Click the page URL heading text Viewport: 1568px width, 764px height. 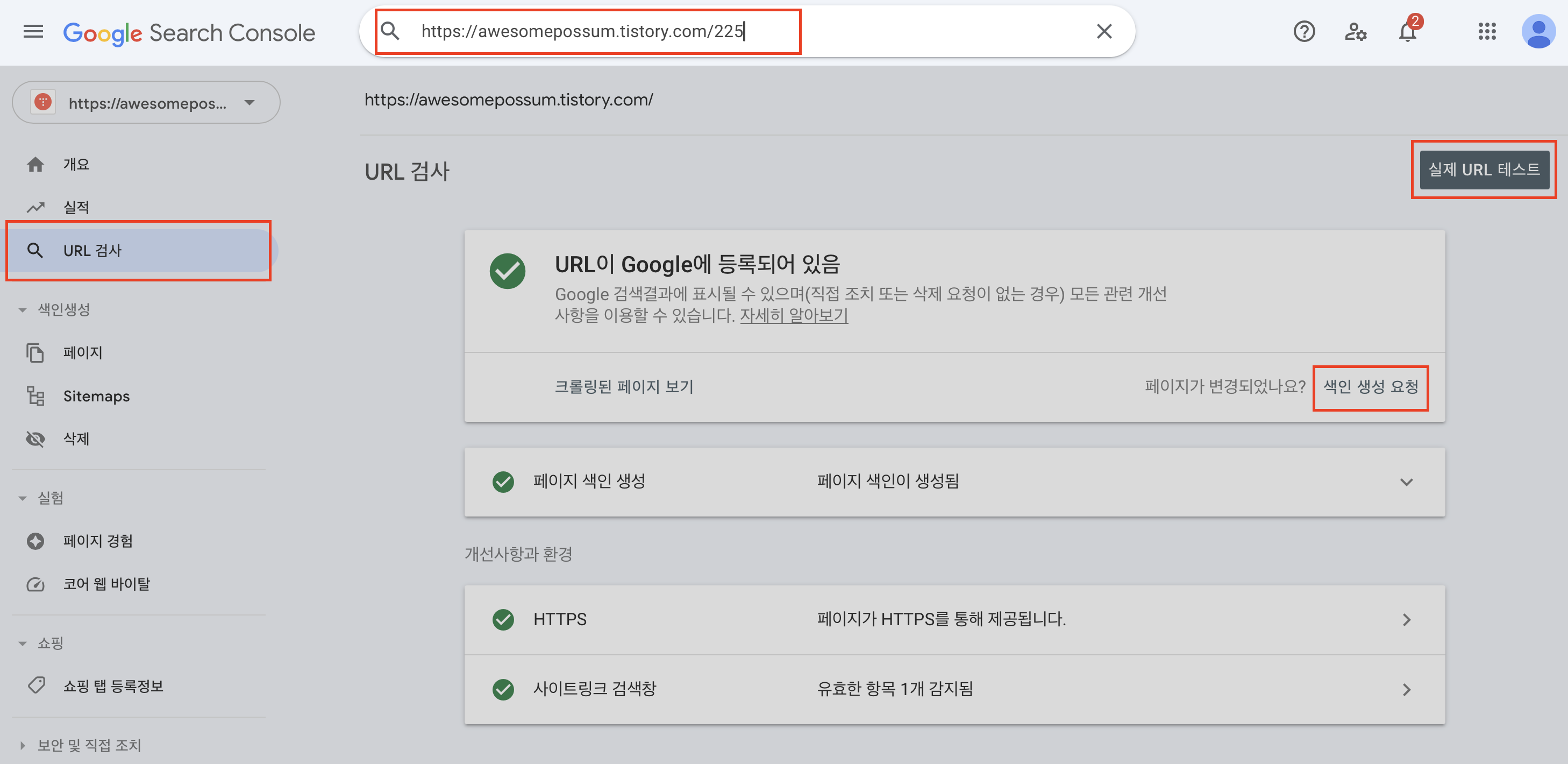[508, 100]
